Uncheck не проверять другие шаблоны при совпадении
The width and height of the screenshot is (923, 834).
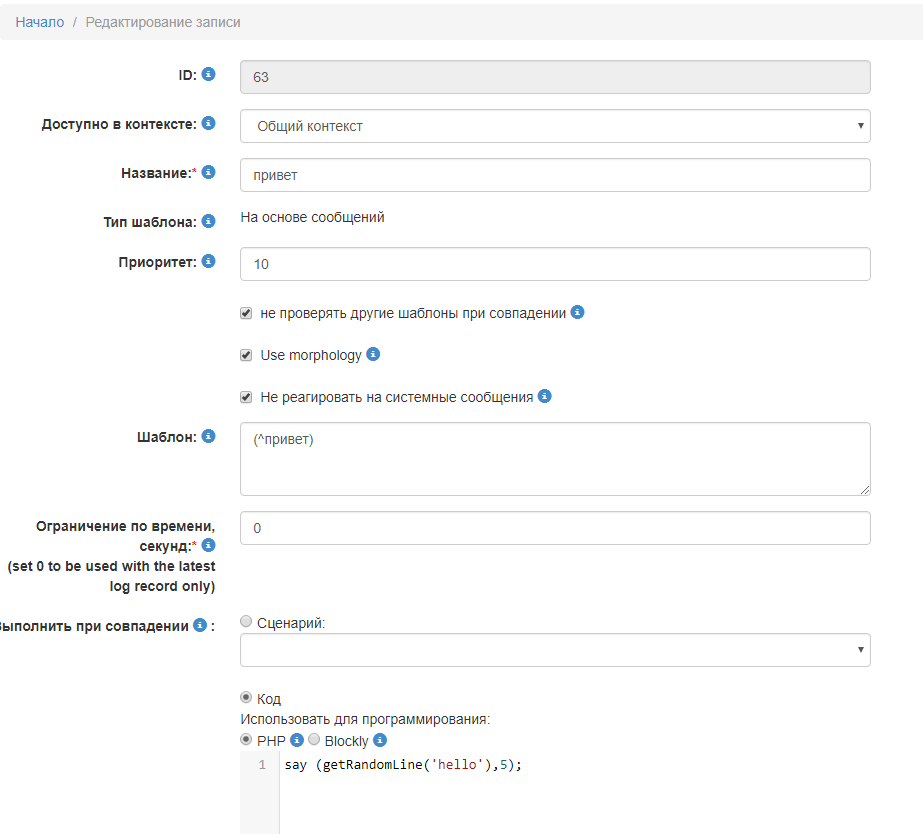(x=245, y=312)
